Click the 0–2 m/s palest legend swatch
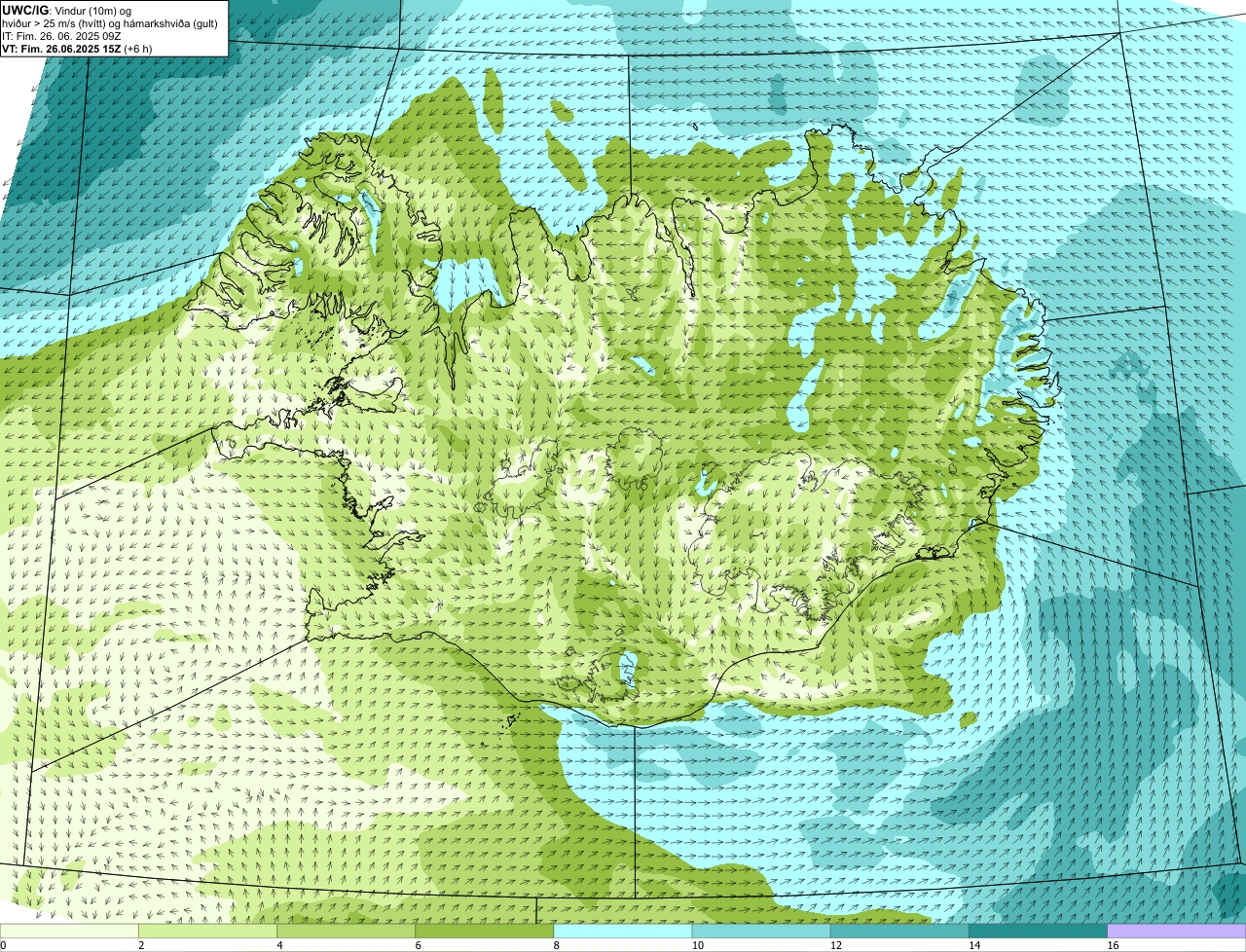1246x952 pixels. point(69,932)
